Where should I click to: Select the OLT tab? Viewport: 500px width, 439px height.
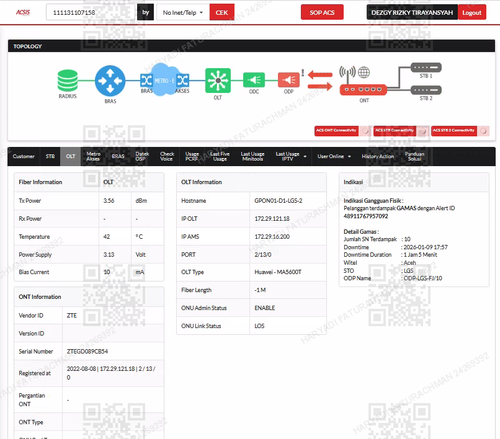(71, 156)
